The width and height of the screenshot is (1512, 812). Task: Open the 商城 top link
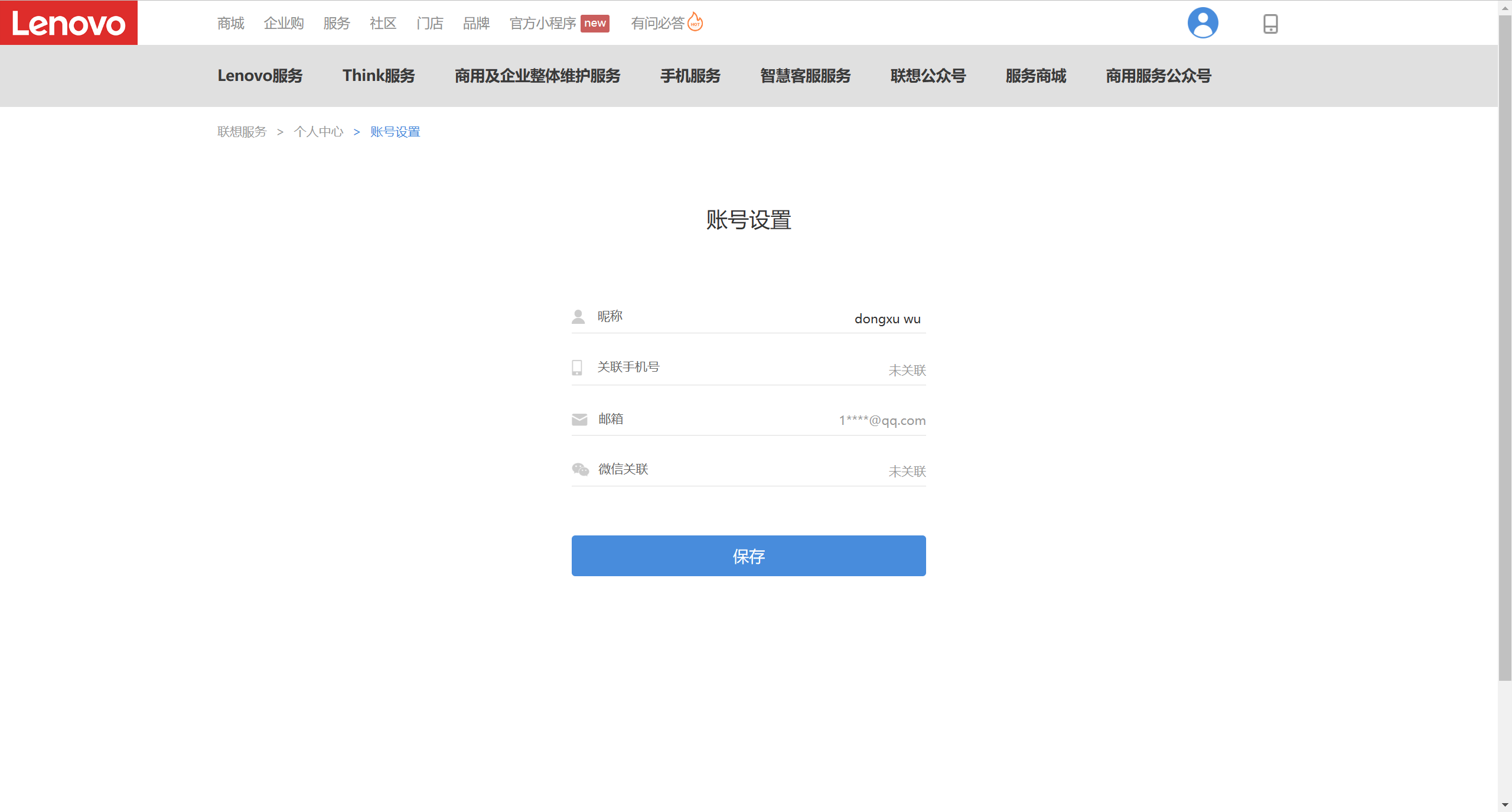tap(230, 23)
